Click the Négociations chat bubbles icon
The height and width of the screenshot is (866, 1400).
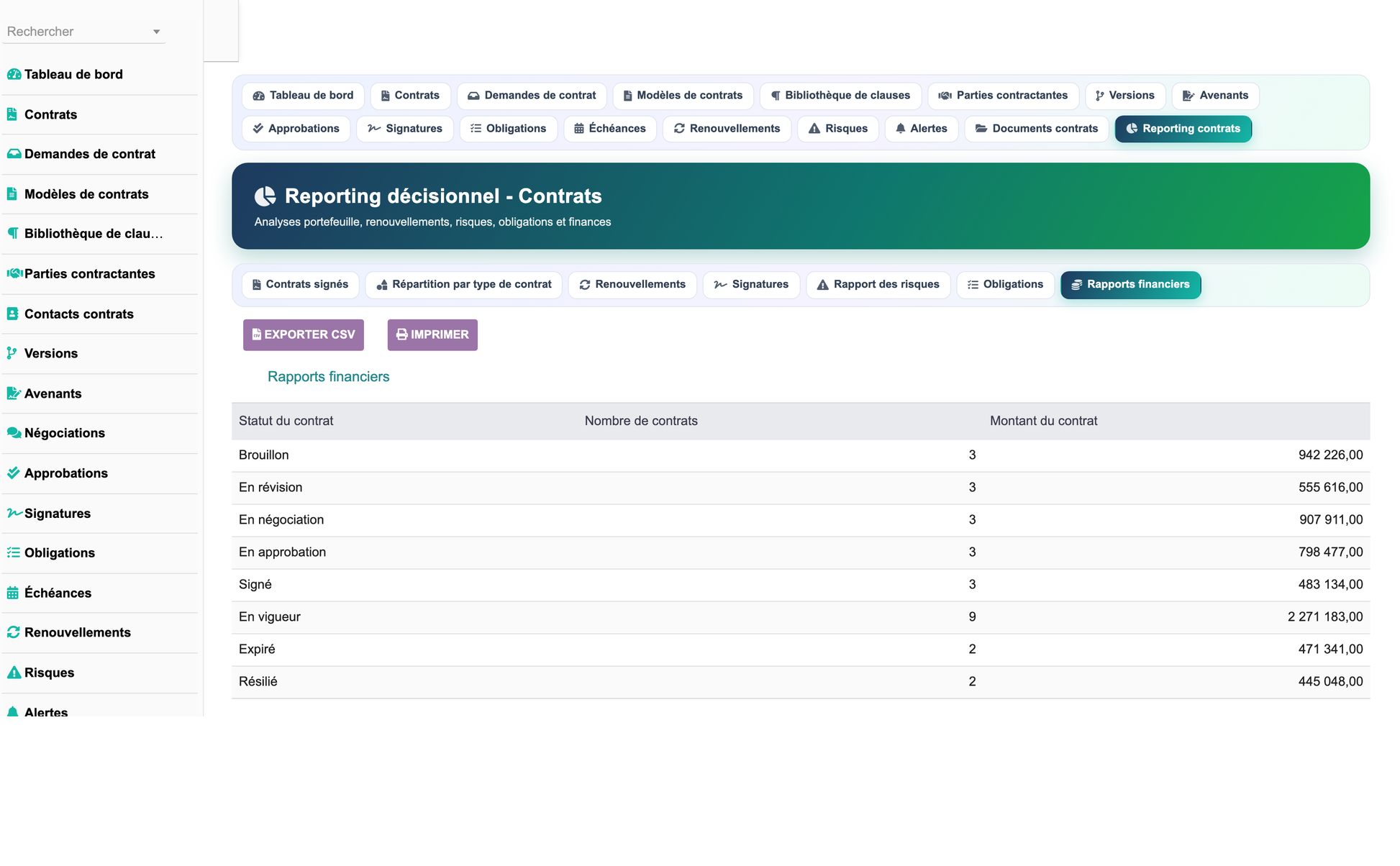tap(14, 433)
